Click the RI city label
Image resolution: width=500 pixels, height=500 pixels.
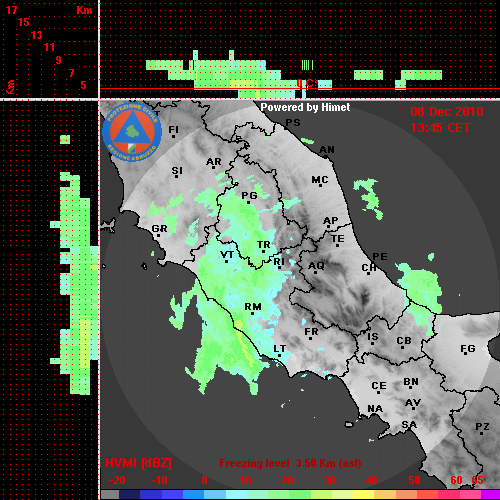[279, 262]
